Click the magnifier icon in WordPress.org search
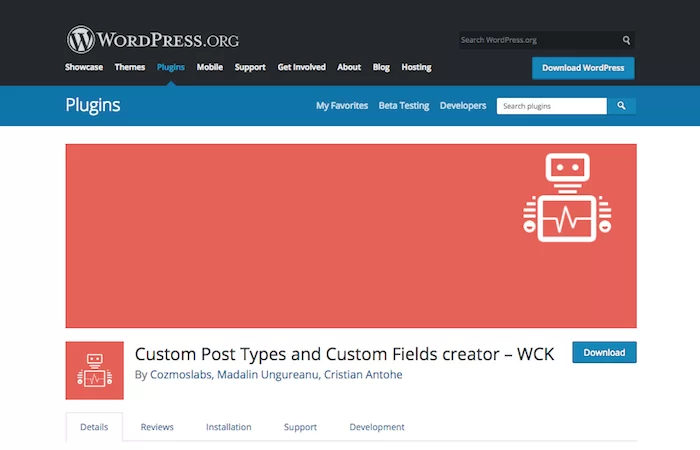Image resolution: width=700 pixels, height=450 pixels. tap(626, 40)
